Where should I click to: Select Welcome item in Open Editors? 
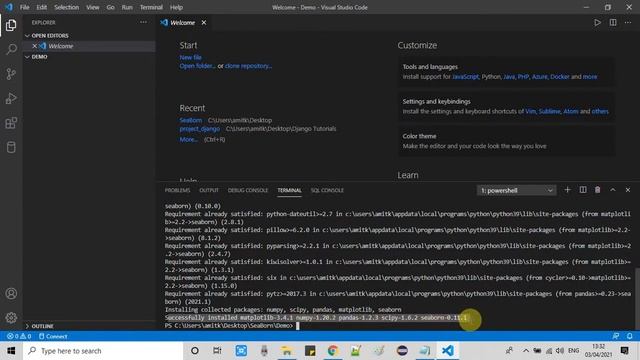pyautogui.click(x=89, y=46)
